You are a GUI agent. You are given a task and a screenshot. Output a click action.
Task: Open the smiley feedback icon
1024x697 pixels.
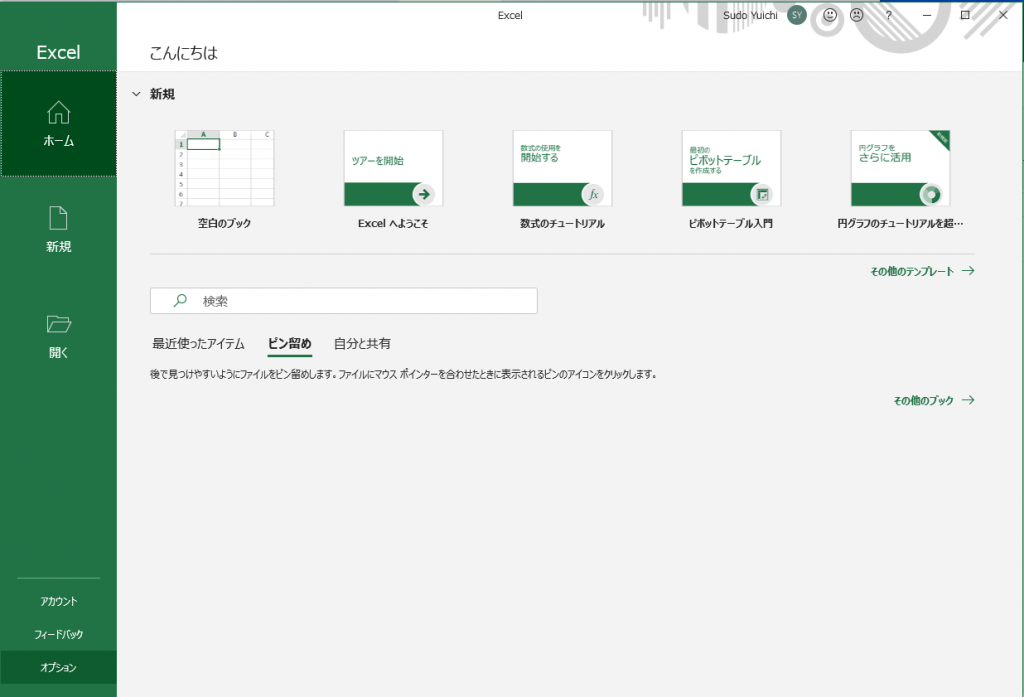[x=828, y=15]
